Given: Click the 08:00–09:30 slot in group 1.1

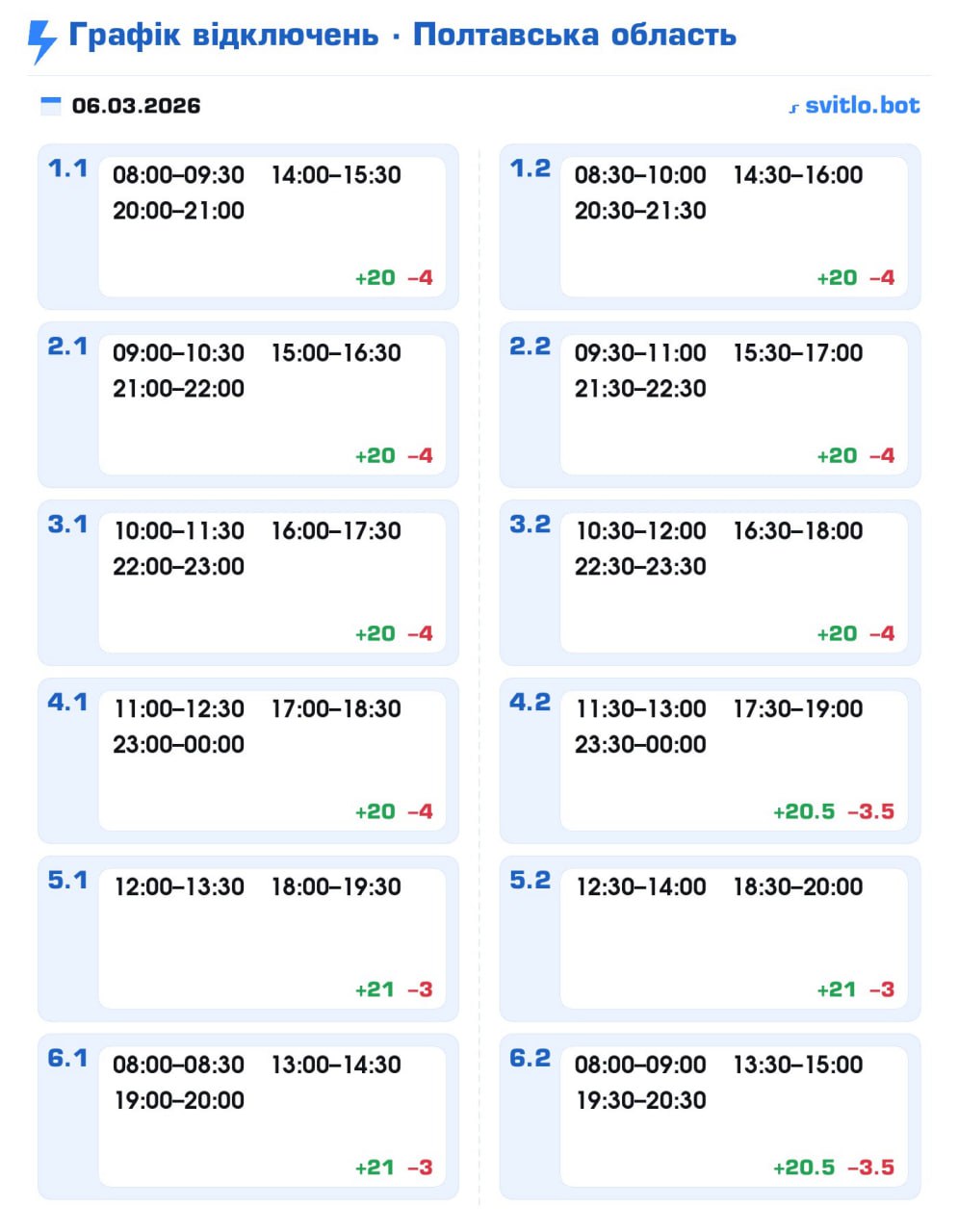Looking at the screenshot, I should (178, 175).
